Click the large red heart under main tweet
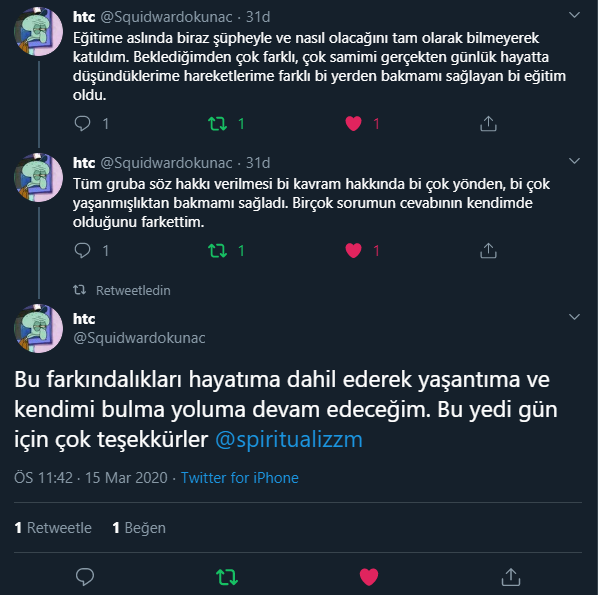598x595 pixels. pos(369,576)
